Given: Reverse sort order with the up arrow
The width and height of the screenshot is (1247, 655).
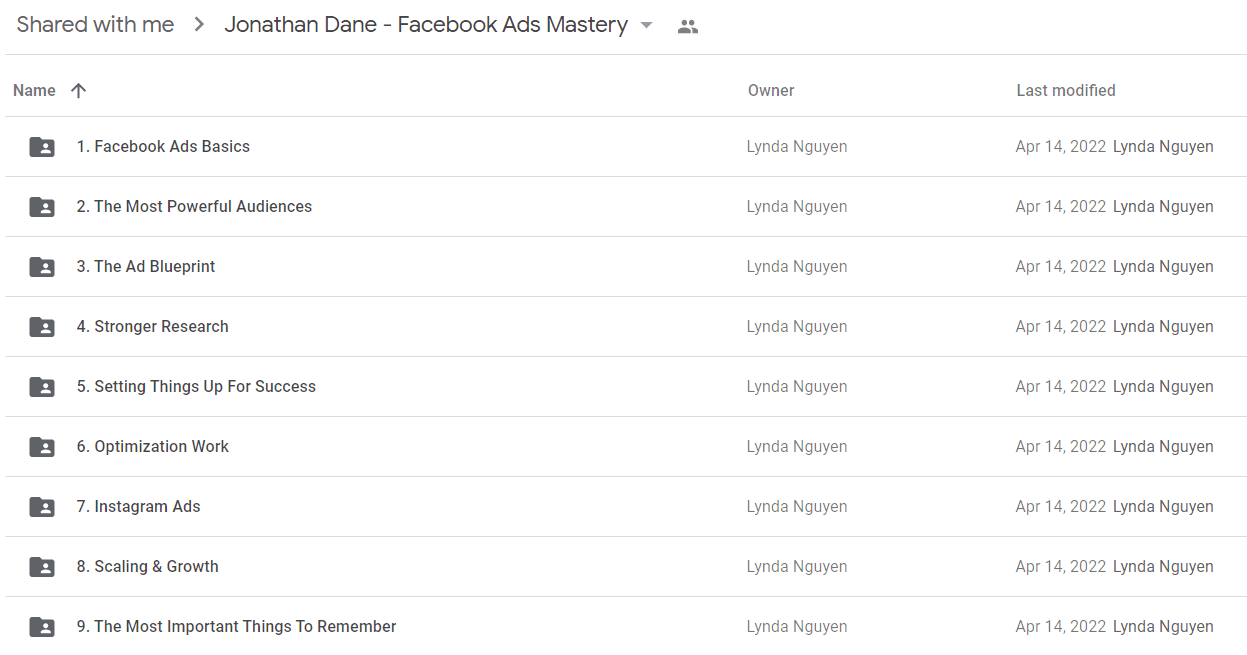Looking at the screenshot, I should 78,90.
